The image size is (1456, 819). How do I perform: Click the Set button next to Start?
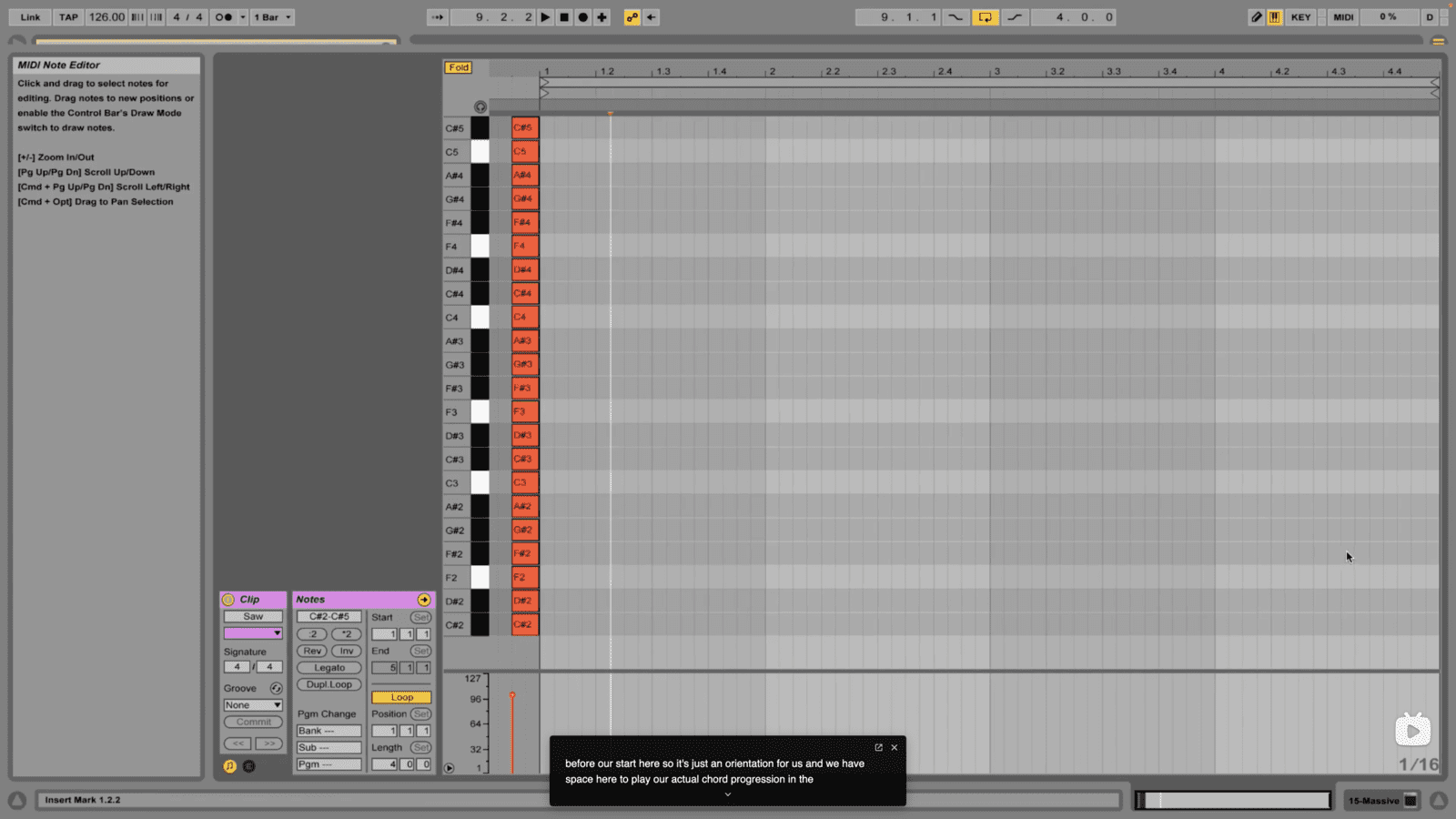pos(420,618)
